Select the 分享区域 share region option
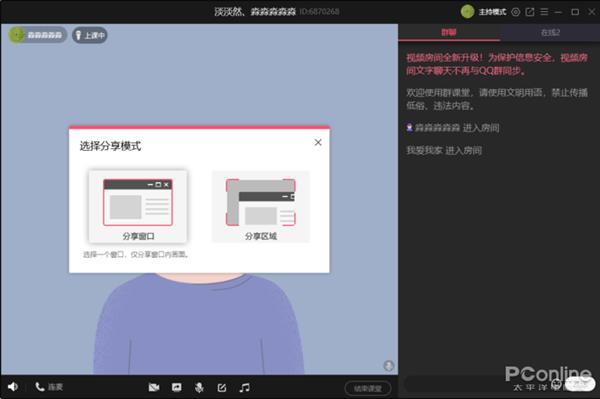The image size is (600, 399). [261, 206]
